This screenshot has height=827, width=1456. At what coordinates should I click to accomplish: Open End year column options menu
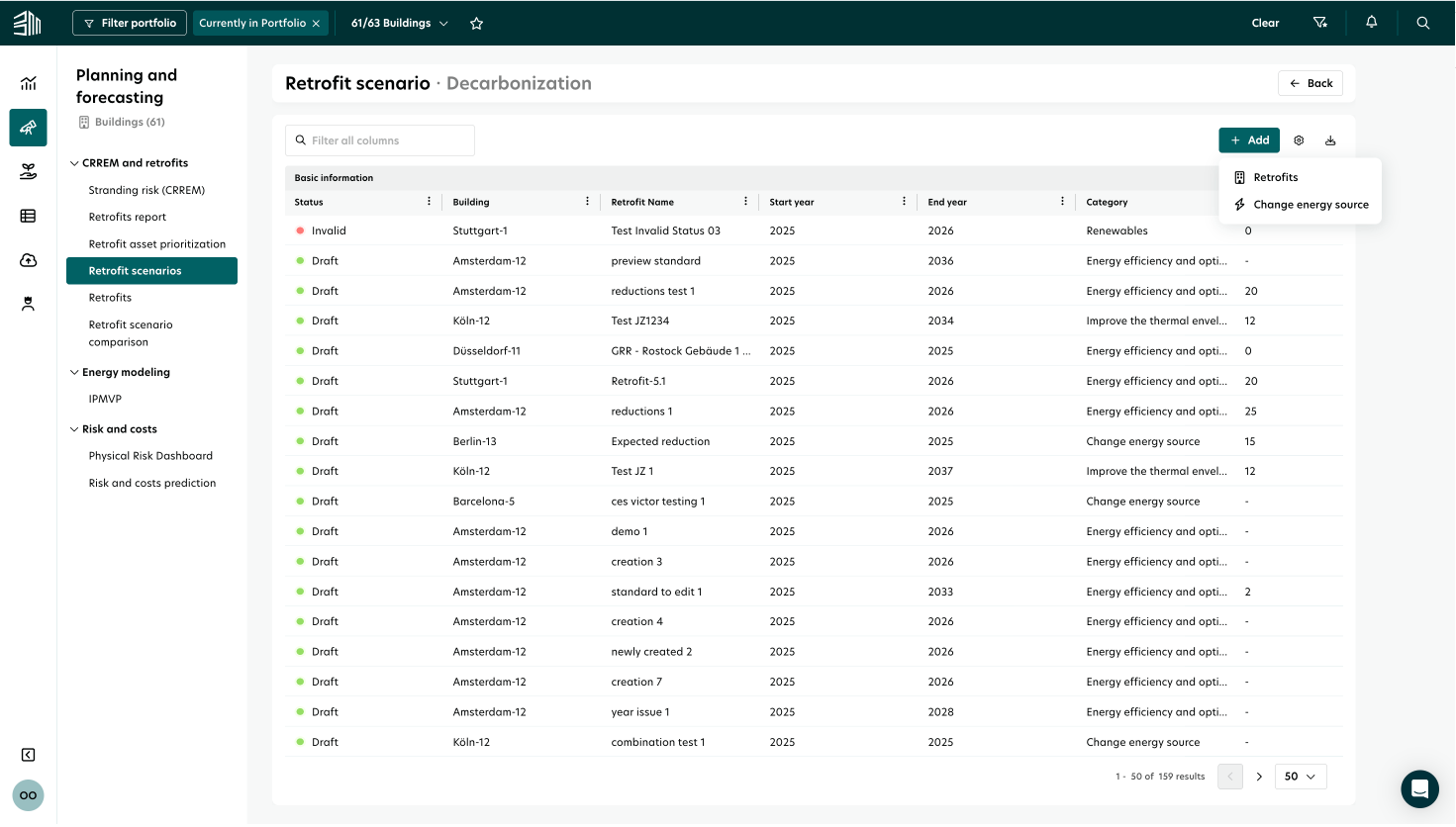pos(1062,201)
